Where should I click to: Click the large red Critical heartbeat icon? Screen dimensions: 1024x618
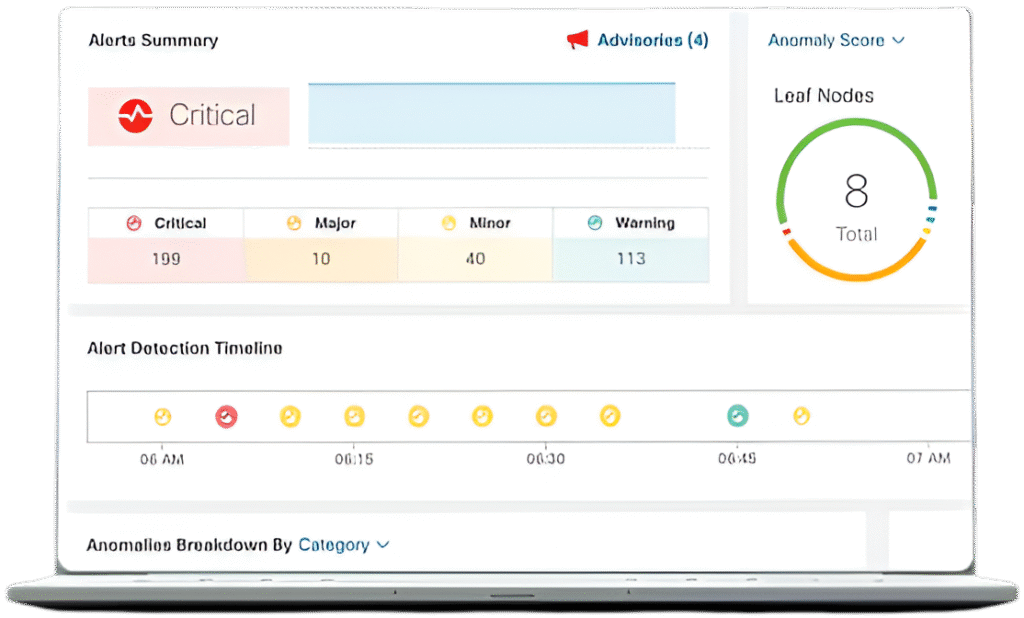pyautogui.click(x=135, y=116)
